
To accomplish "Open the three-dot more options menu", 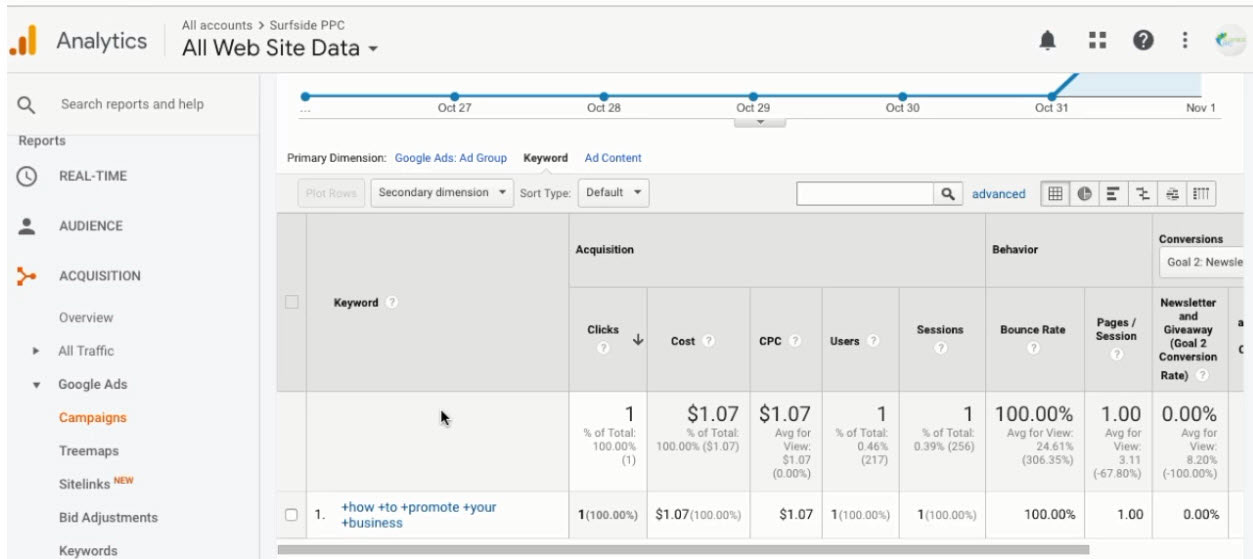I will click(1185, 40).
